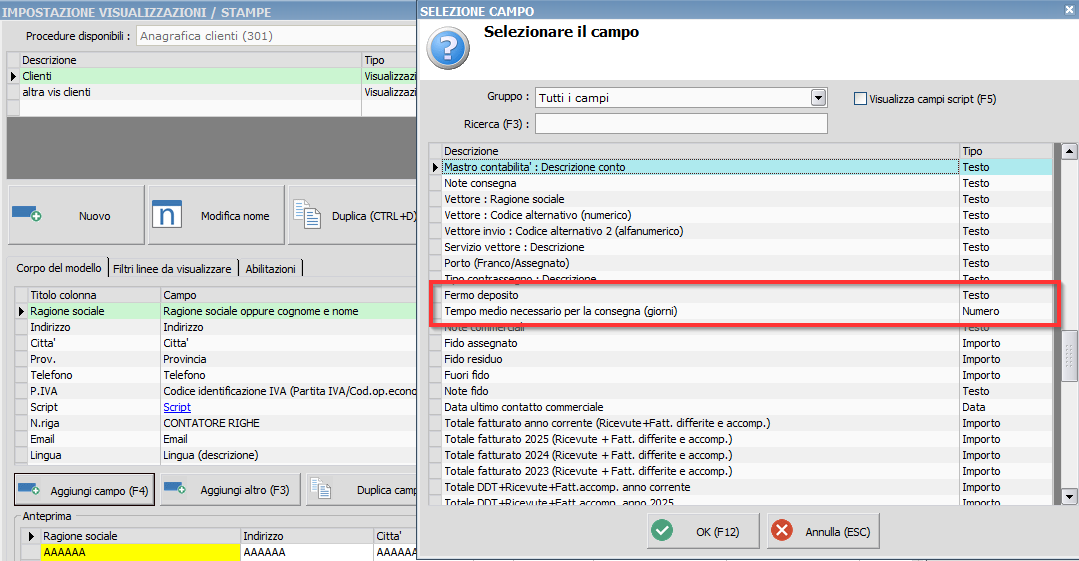Click the red X Annulla (ESC) icon

pos(782,531)
